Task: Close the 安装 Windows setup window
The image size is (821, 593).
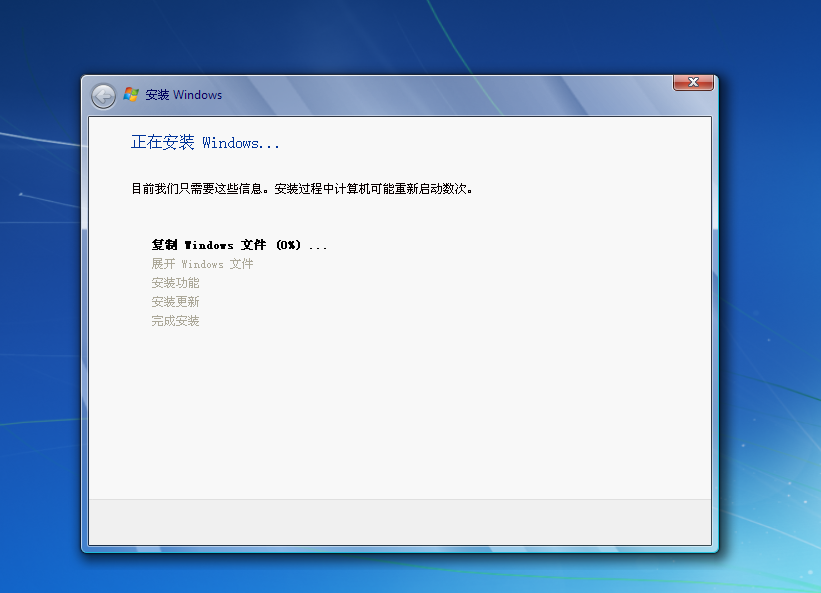Action: tap(693, 82)
